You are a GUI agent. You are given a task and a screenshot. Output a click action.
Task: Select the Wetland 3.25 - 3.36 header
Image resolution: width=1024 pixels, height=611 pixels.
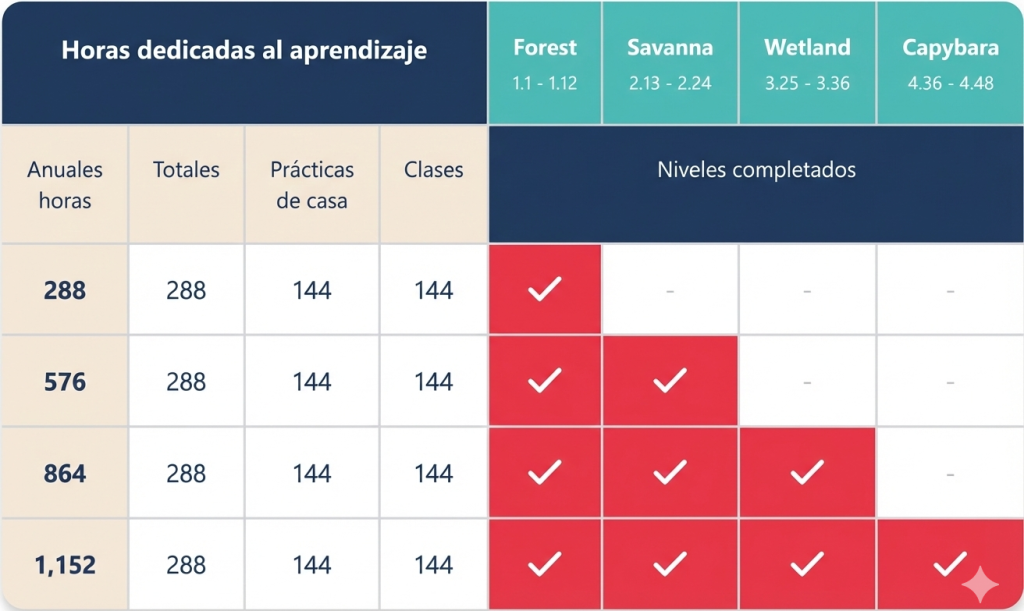pos(807,63)
